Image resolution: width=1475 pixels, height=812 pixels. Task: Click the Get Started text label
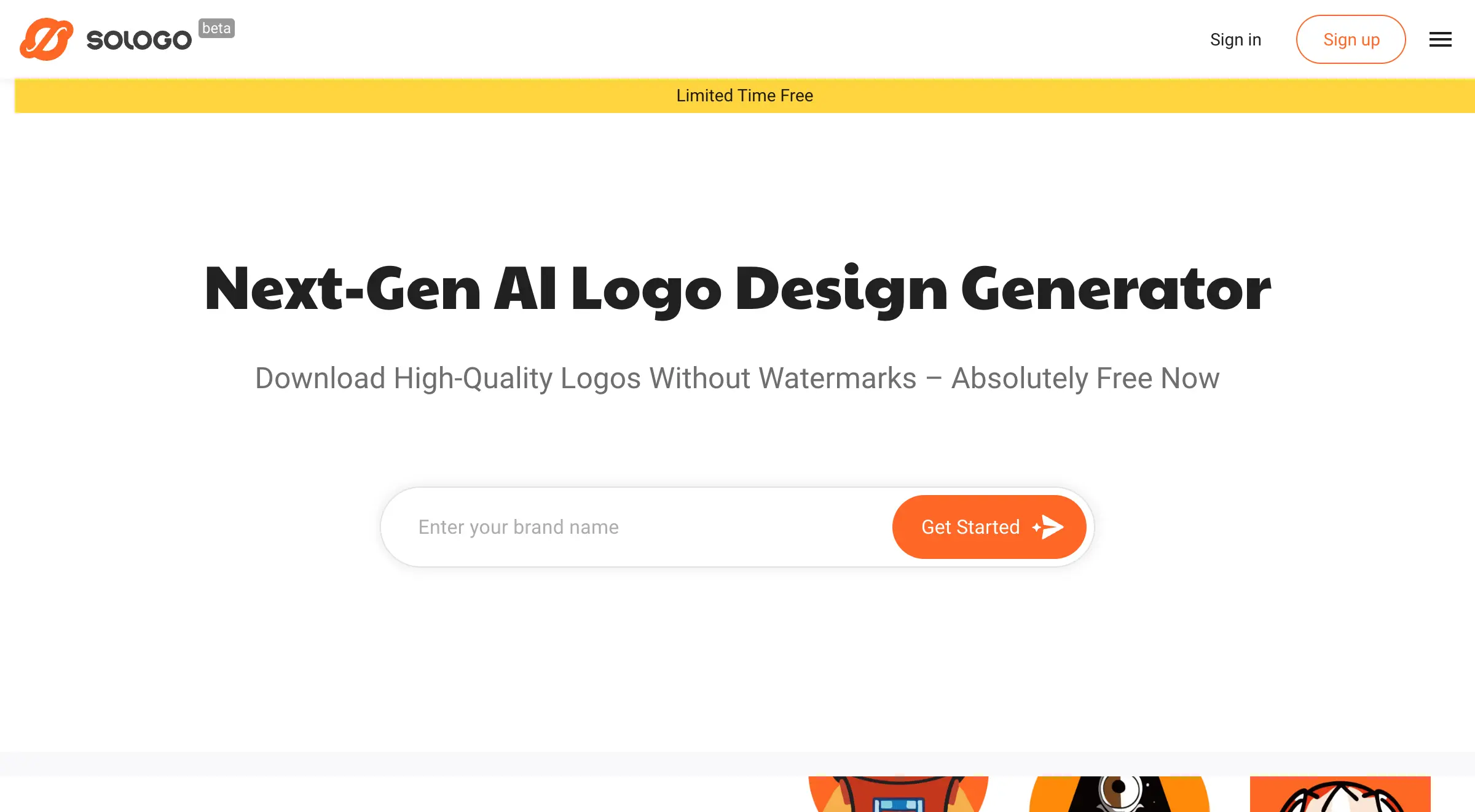[970, 527]
